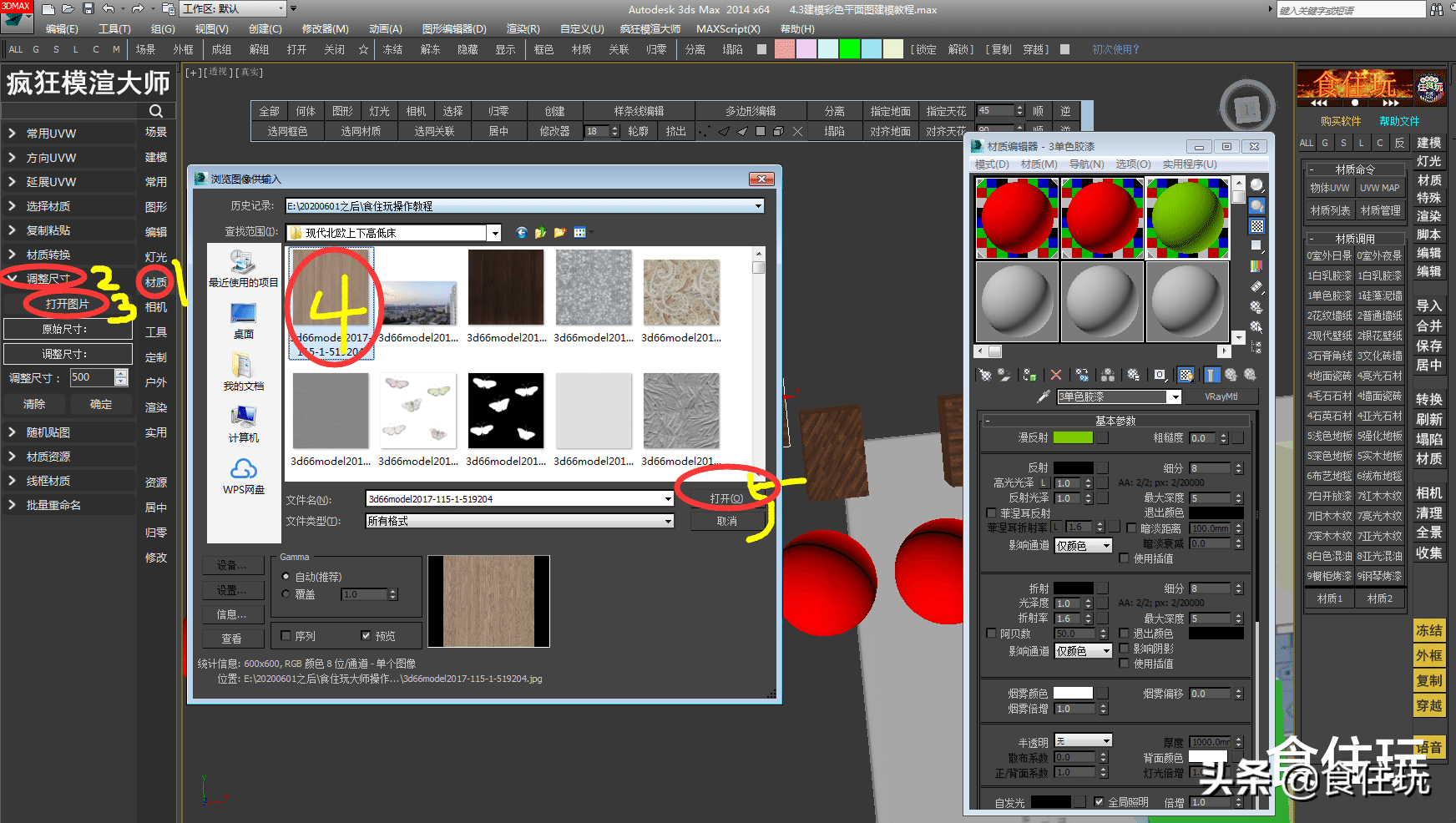1456x823 pixels.
Task: Click the 打开(O) button in dialog
Action: point(726,498)
